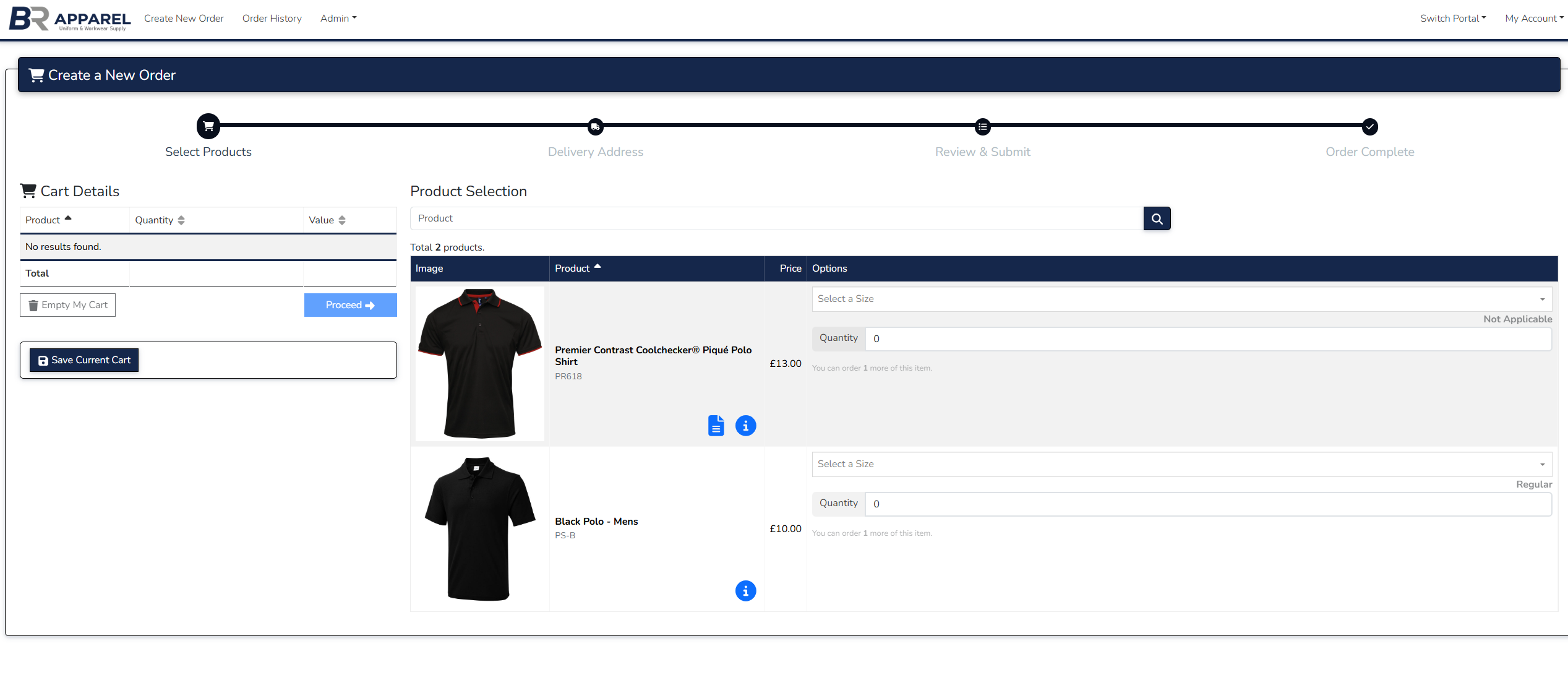Open info icon for Premier Contrast Polo
The image size is (1568, 680).
click(745, 426)
